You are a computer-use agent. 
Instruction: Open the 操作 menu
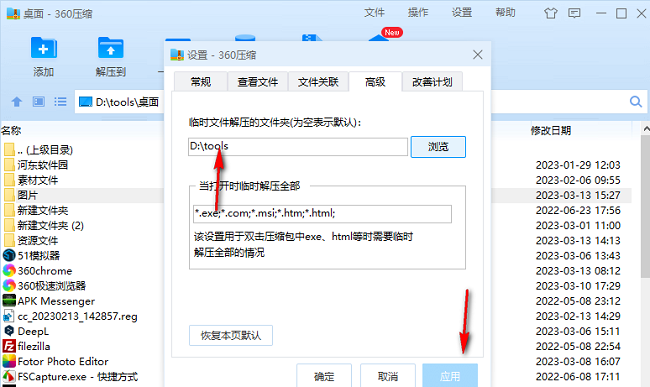pyautogui.click(x=418, y=13)
